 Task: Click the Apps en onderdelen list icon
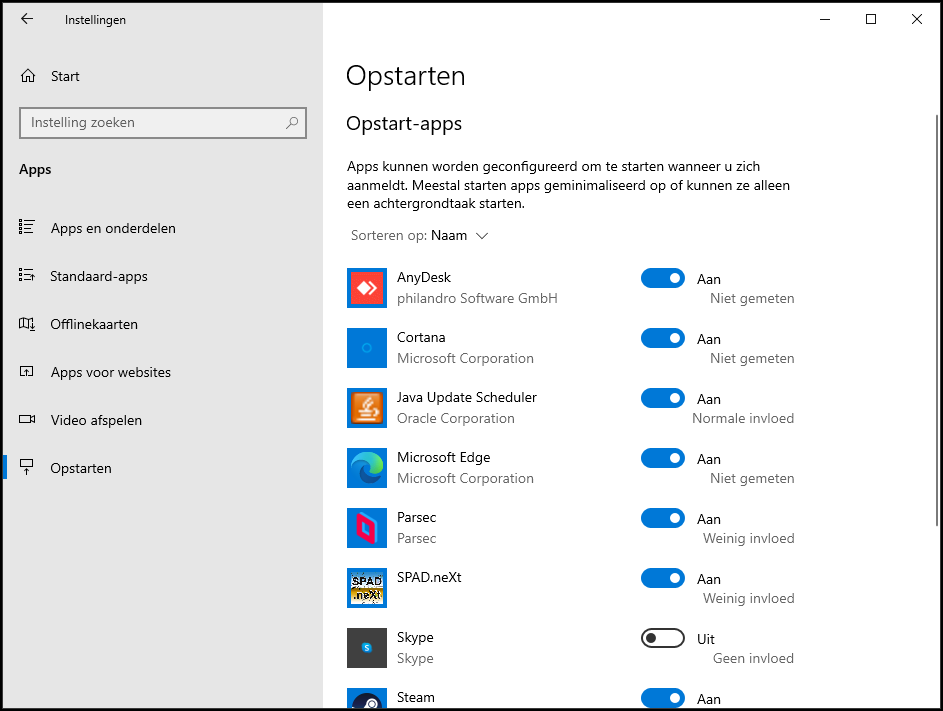click(26, 227)
